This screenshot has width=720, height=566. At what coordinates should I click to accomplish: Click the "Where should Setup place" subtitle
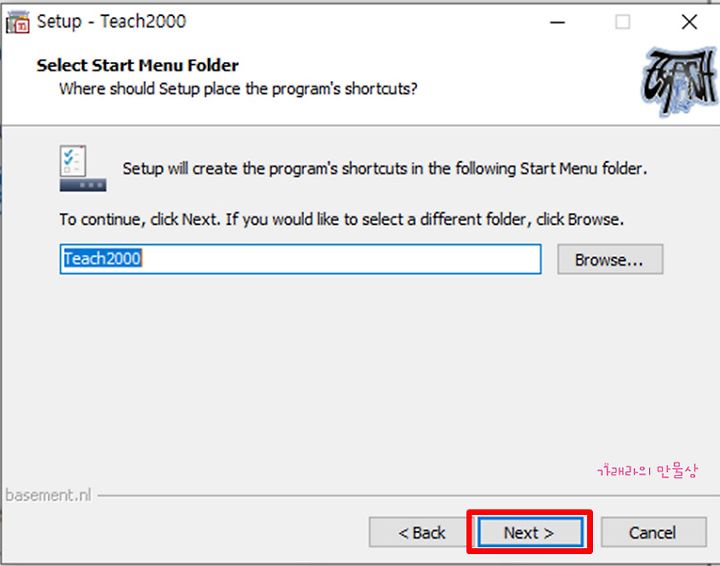pos(238,89)
